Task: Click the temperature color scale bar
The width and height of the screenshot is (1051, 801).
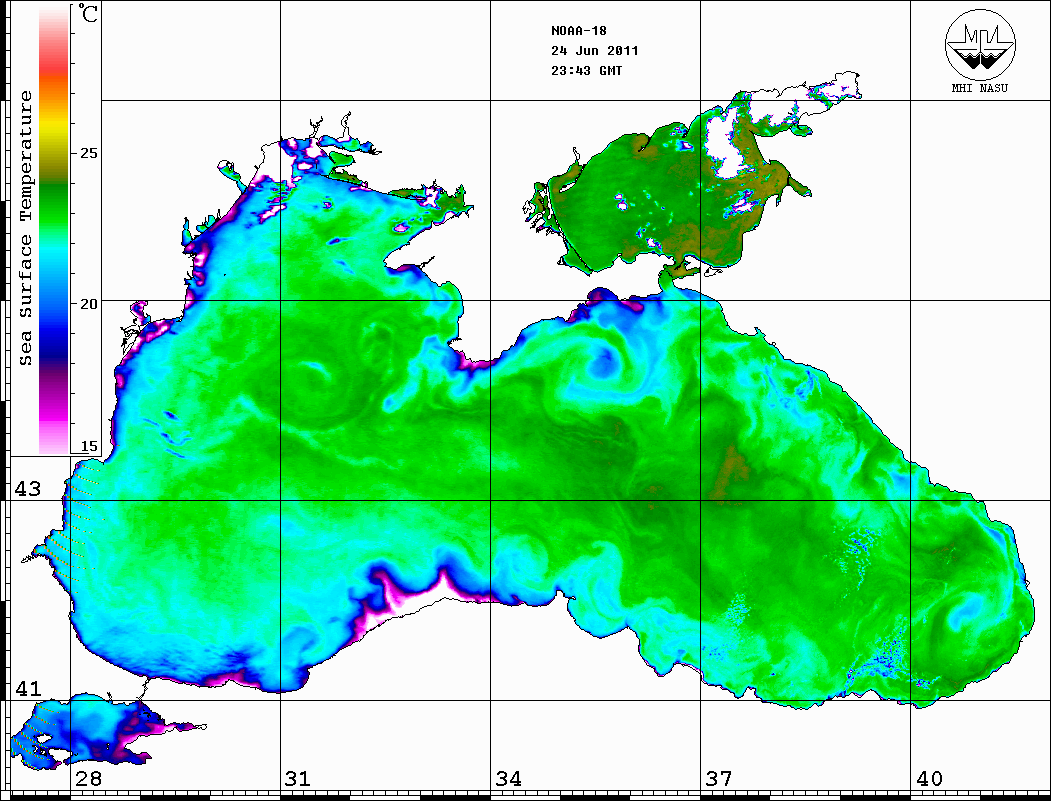Action: 54,229
